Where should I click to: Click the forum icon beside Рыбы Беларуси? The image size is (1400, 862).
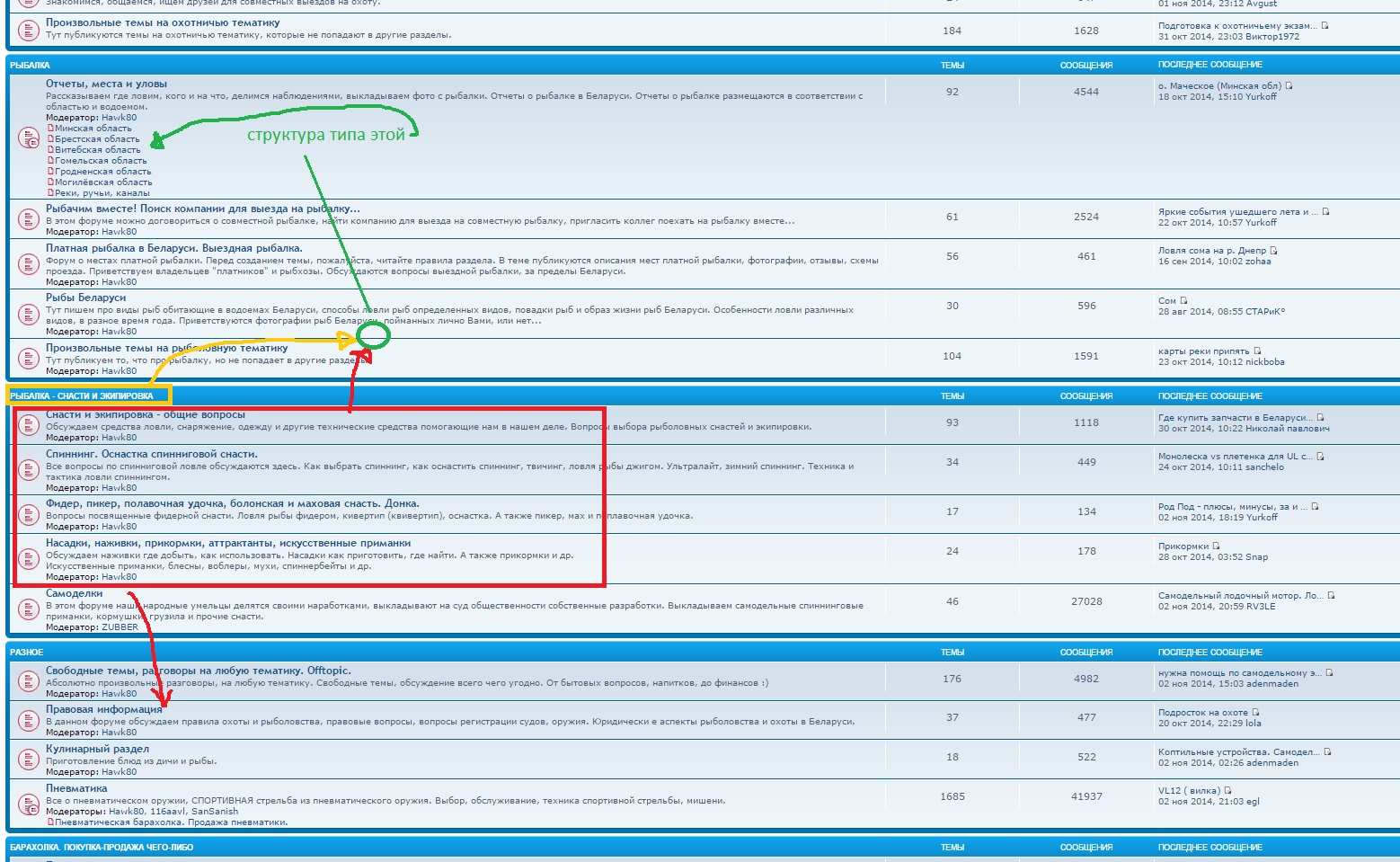coord(29,314)
